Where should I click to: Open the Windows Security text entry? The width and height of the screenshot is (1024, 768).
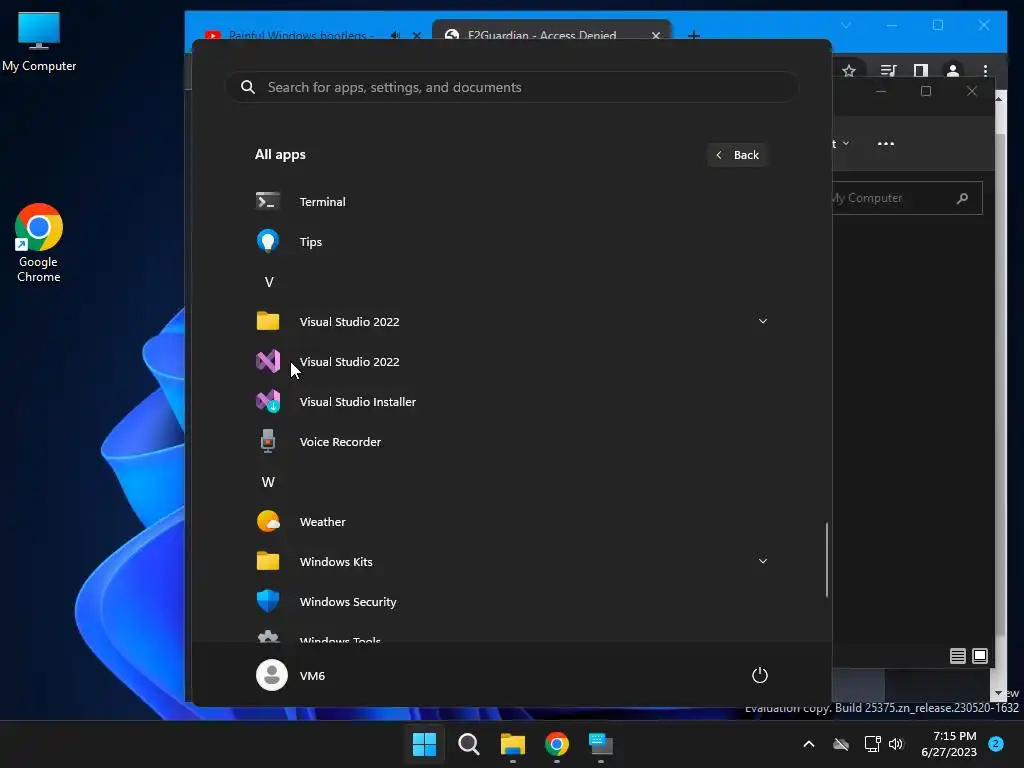point(348,601)
